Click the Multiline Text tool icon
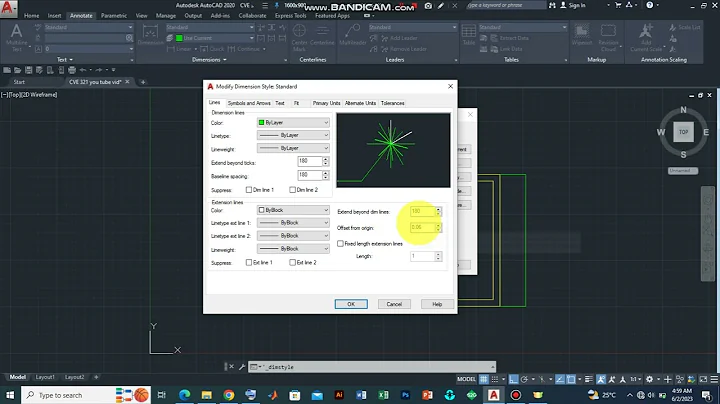Viewport: 720px width, 404px height. pyautogui.click(x=17, y=32)
